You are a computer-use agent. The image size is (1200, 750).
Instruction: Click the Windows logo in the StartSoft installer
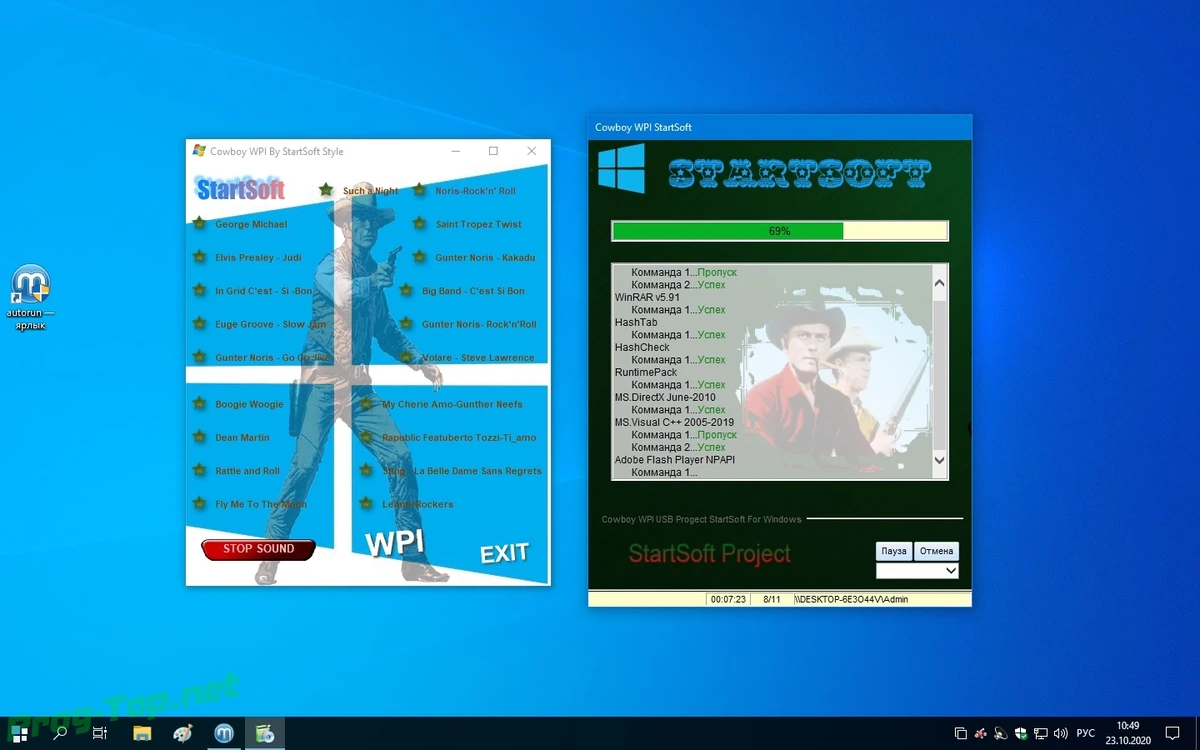coord(621,168)
